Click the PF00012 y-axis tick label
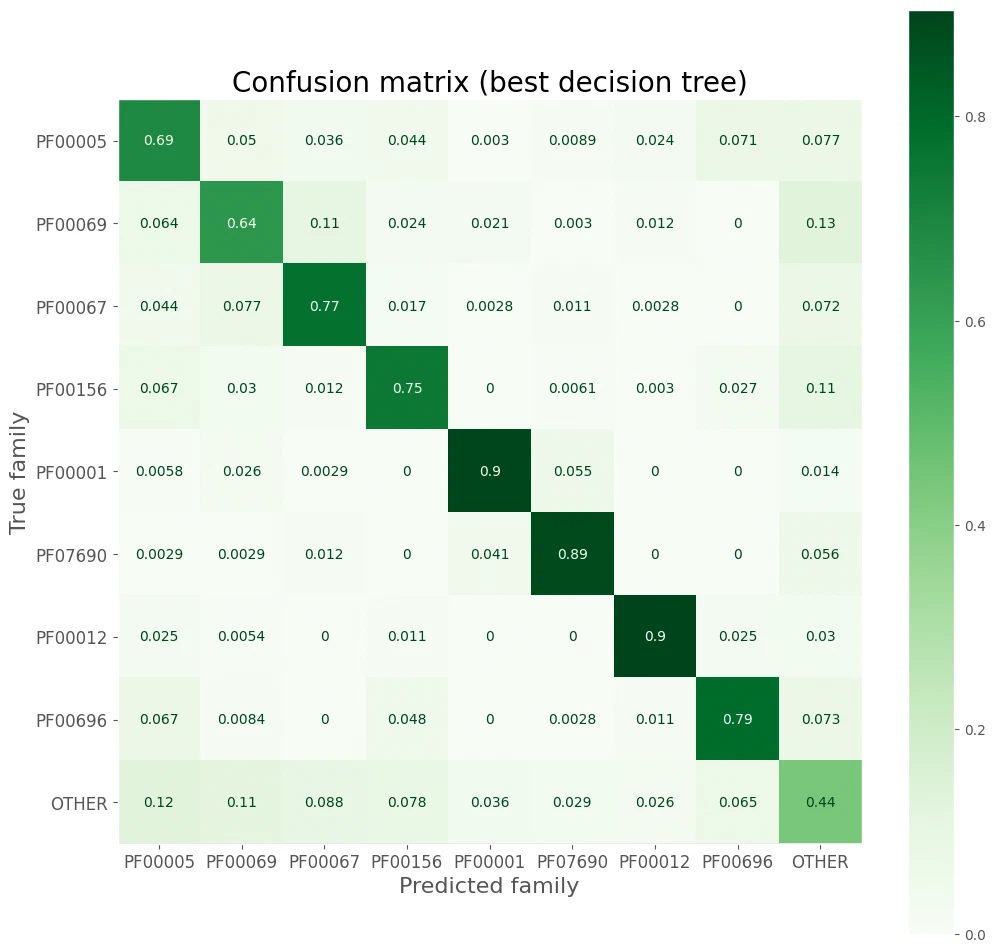The width and height of the screenshot is (996, 952). pos(71,637)
